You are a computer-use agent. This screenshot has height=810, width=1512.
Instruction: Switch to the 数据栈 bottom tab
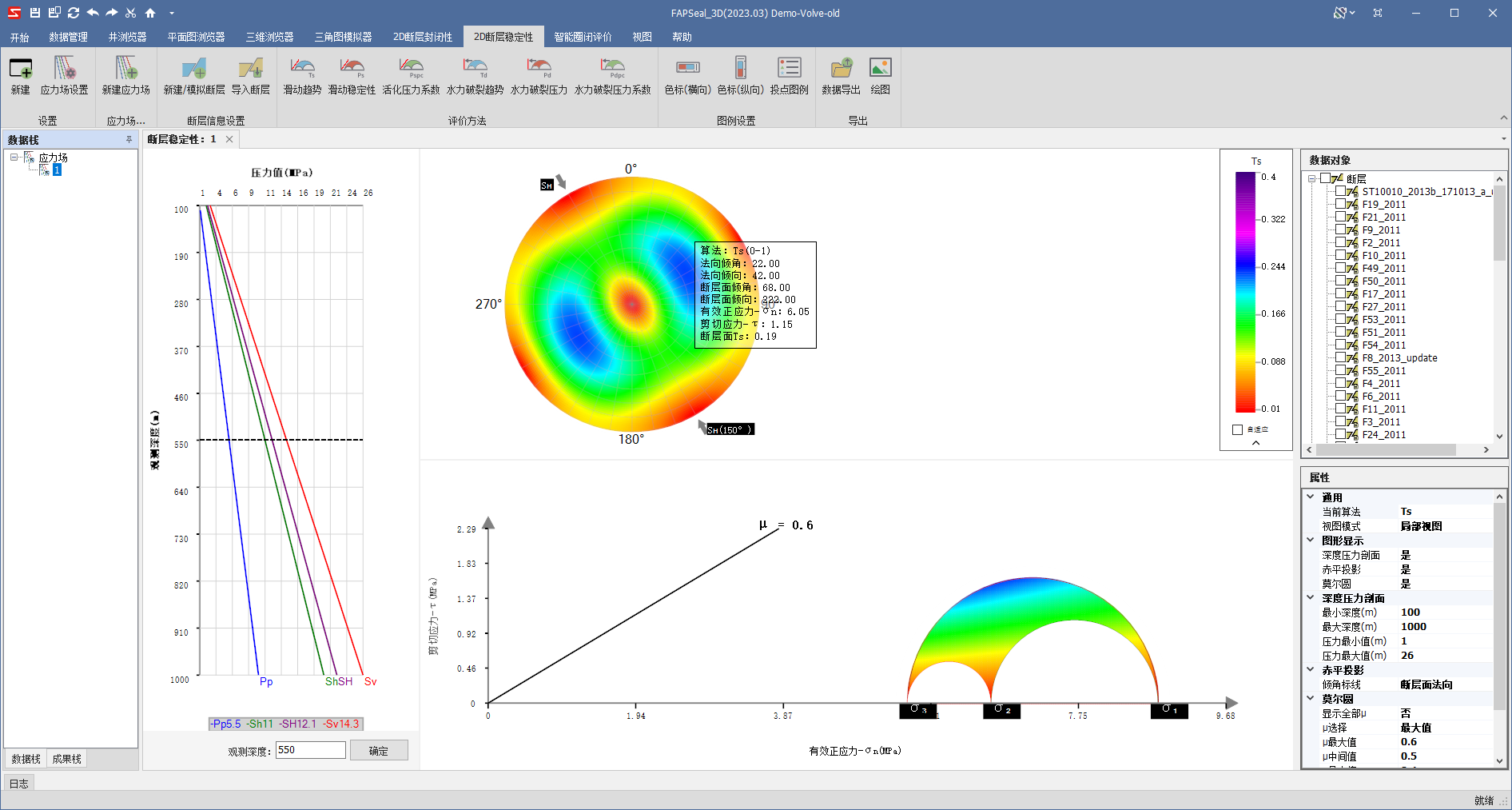pos(26,759)
